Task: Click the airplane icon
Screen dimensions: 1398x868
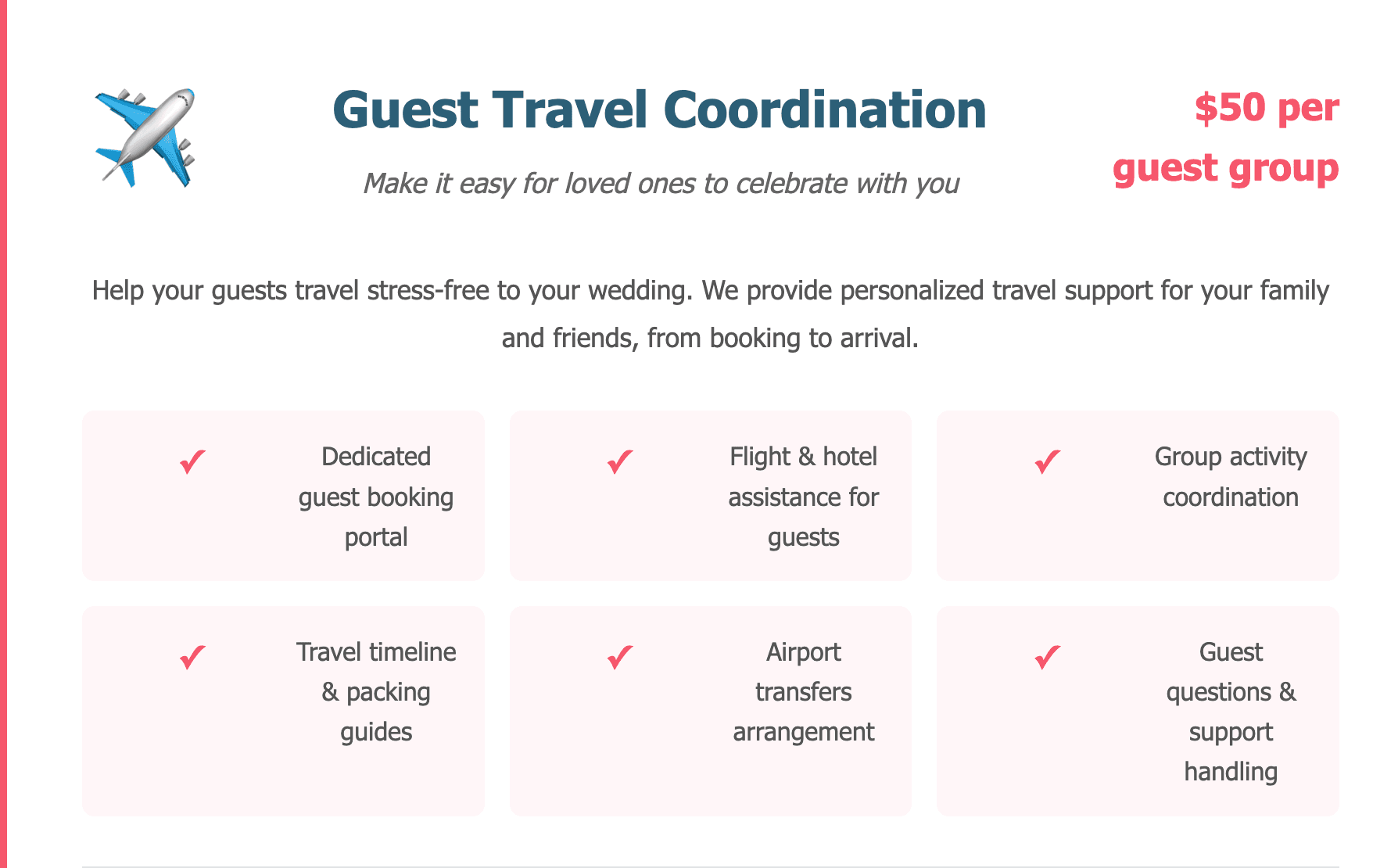Action: click(145, 138)
